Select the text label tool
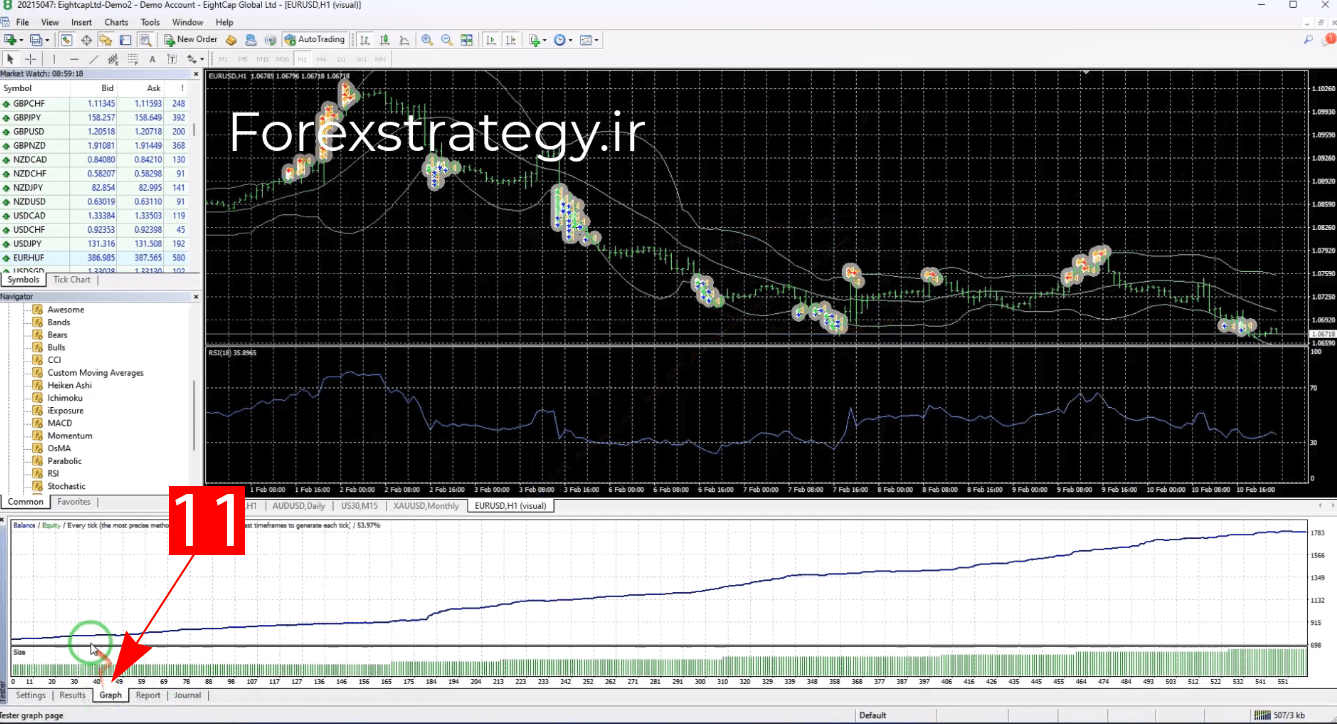1337x724 pixels. [172, 60]
